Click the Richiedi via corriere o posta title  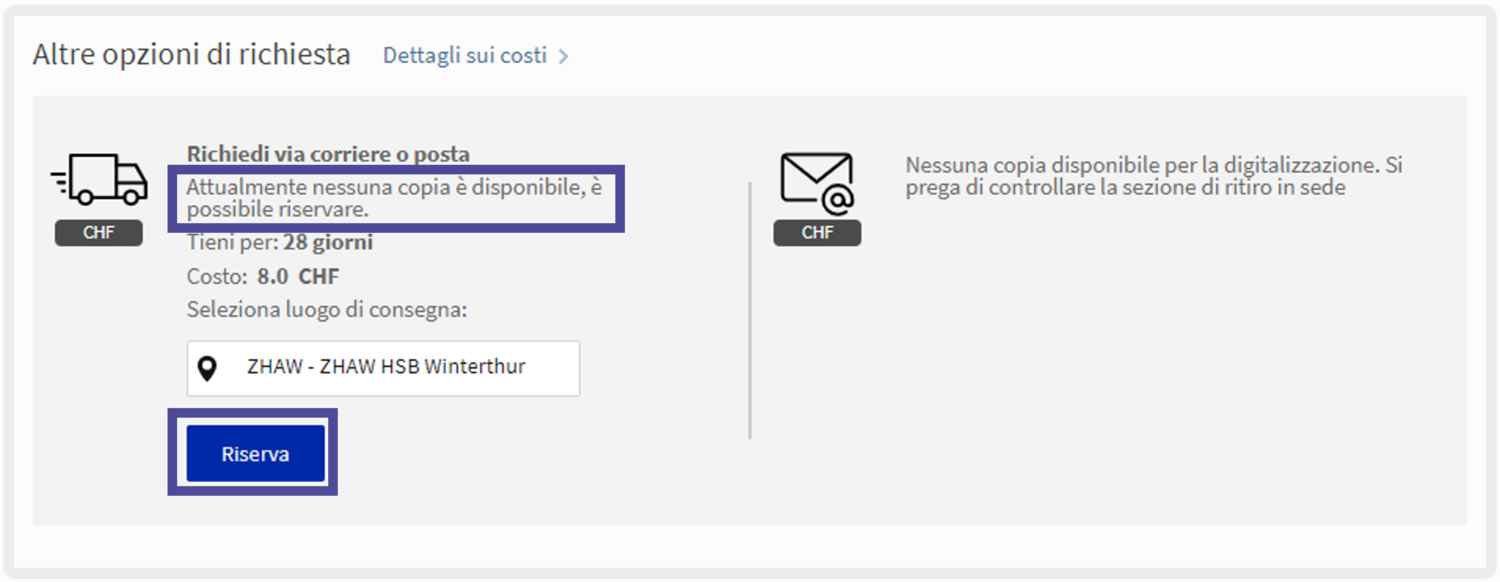(328, 154)
